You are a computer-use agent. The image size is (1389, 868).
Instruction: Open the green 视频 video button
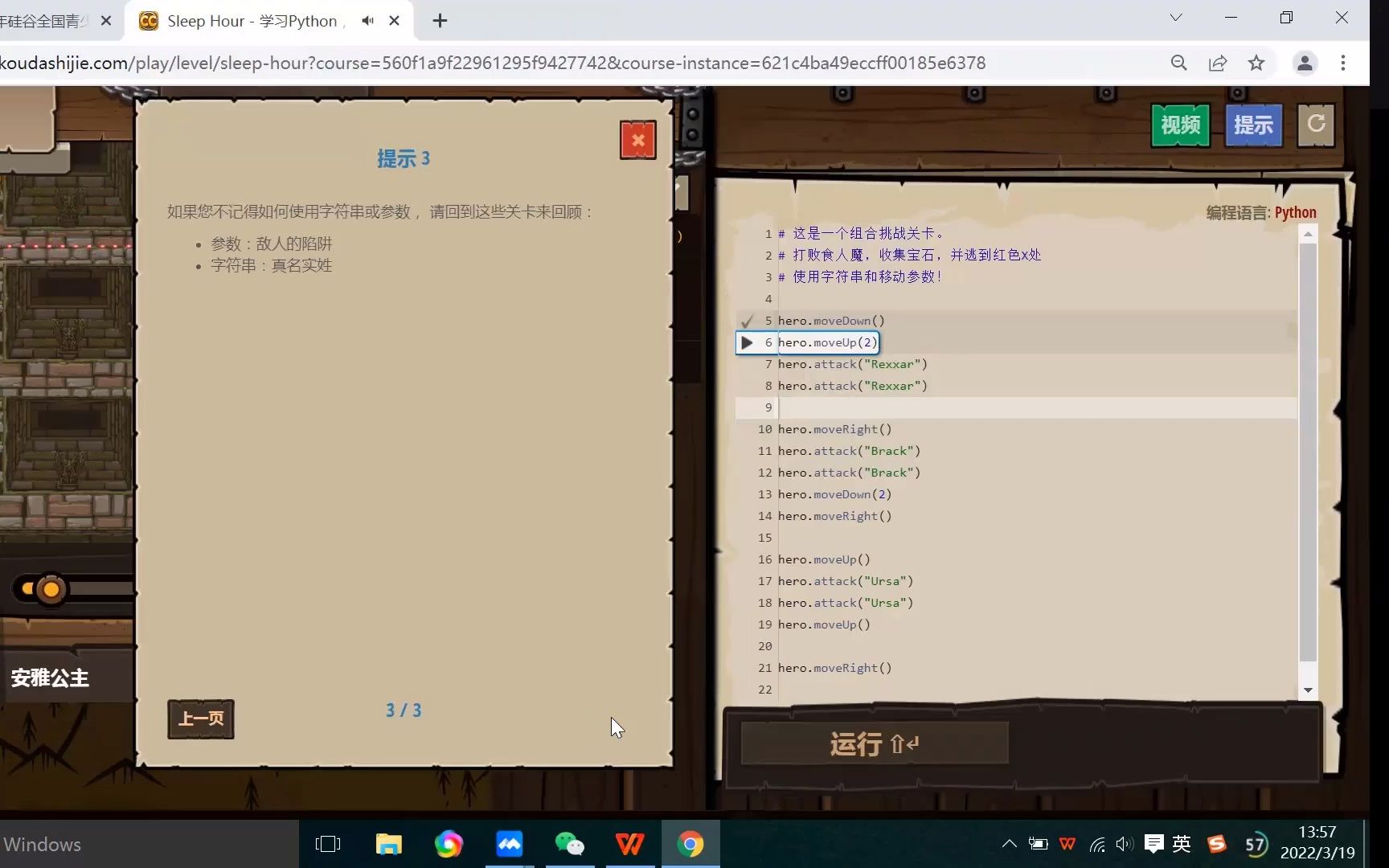(1180, 125)
